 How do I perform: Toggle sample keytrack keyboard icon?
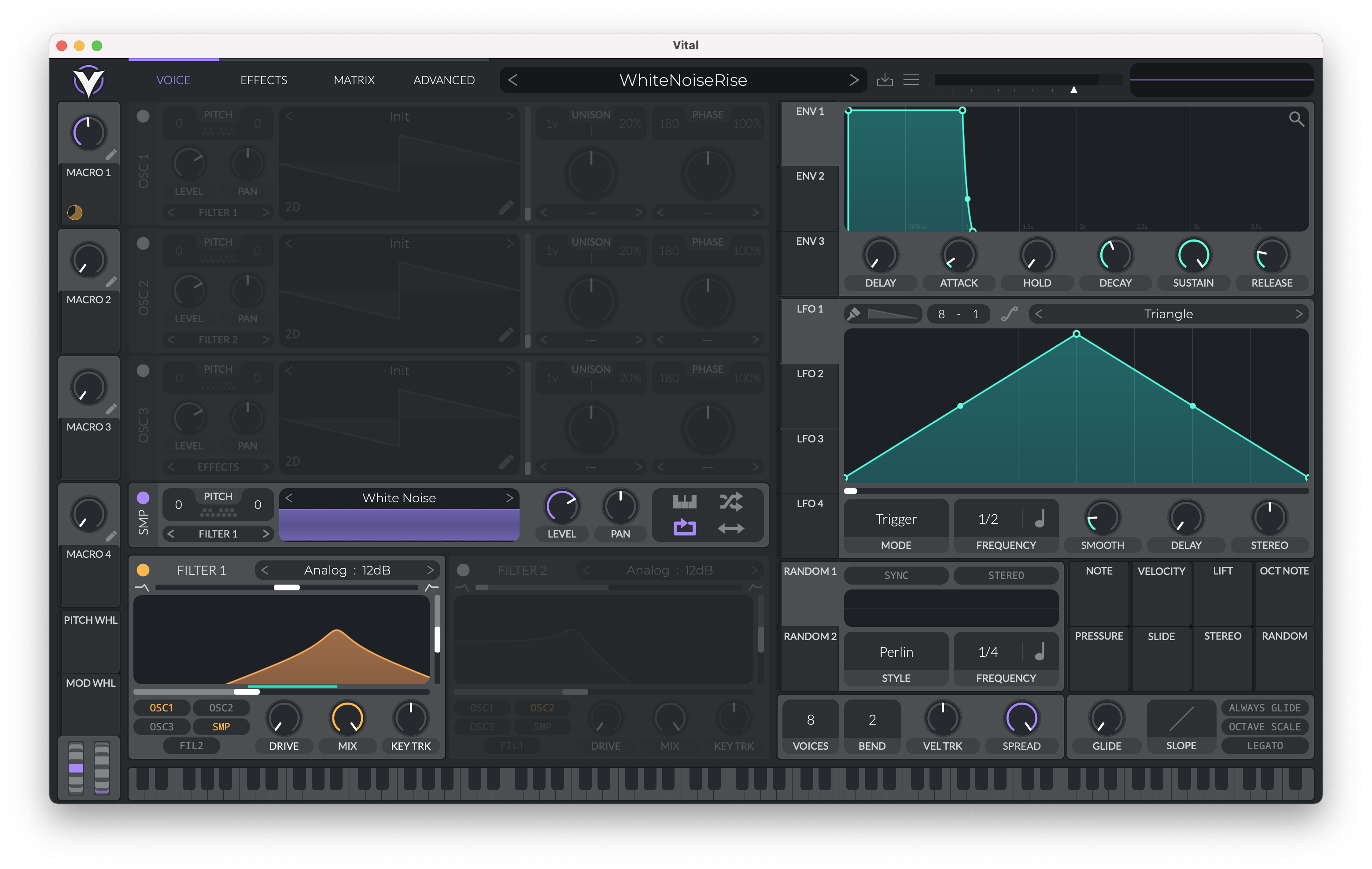click(684, 501)
